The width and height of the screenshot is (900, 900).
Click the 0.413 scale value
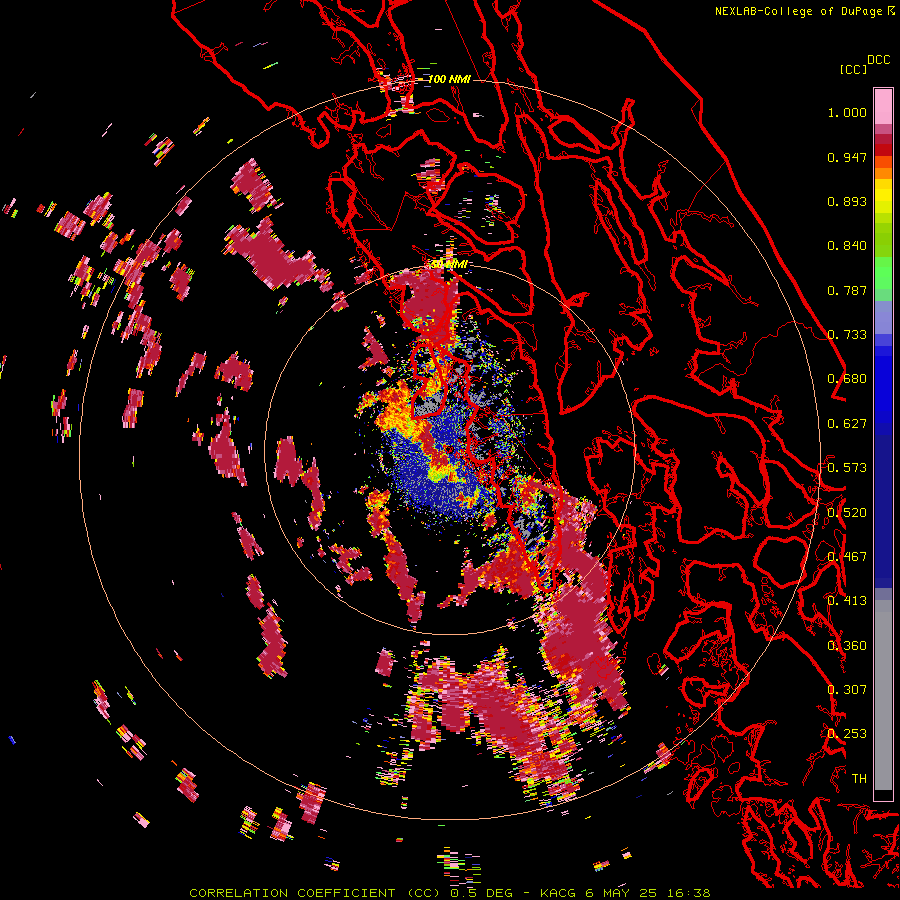(x=847, y=601)
